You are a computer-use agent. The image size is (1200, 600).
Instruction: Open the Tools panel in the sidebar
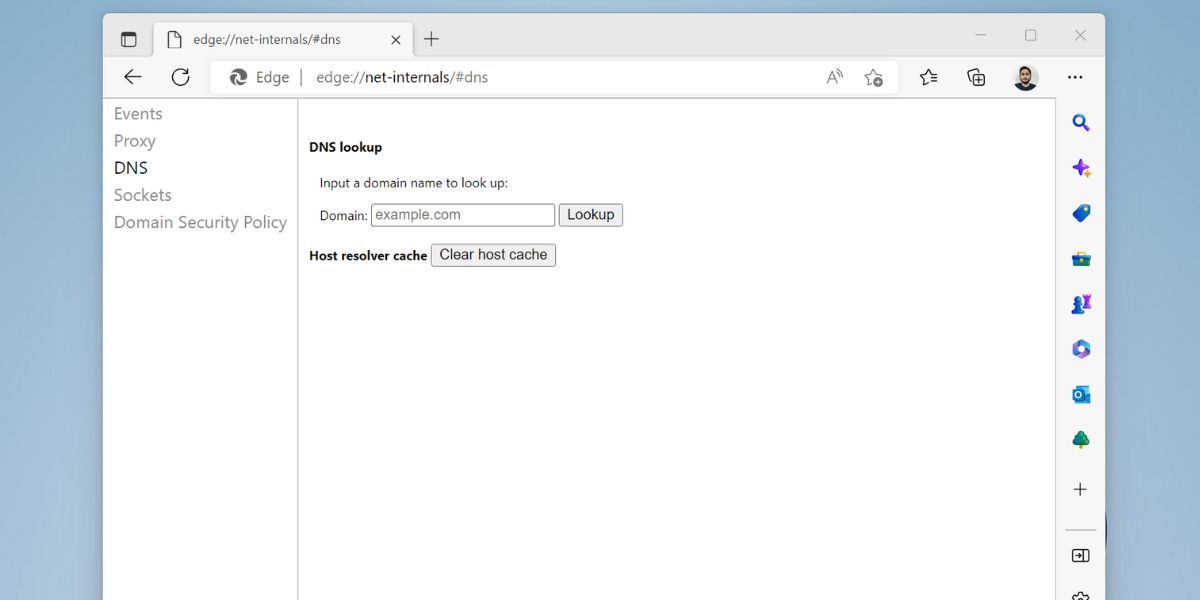tap(1080, 258)
